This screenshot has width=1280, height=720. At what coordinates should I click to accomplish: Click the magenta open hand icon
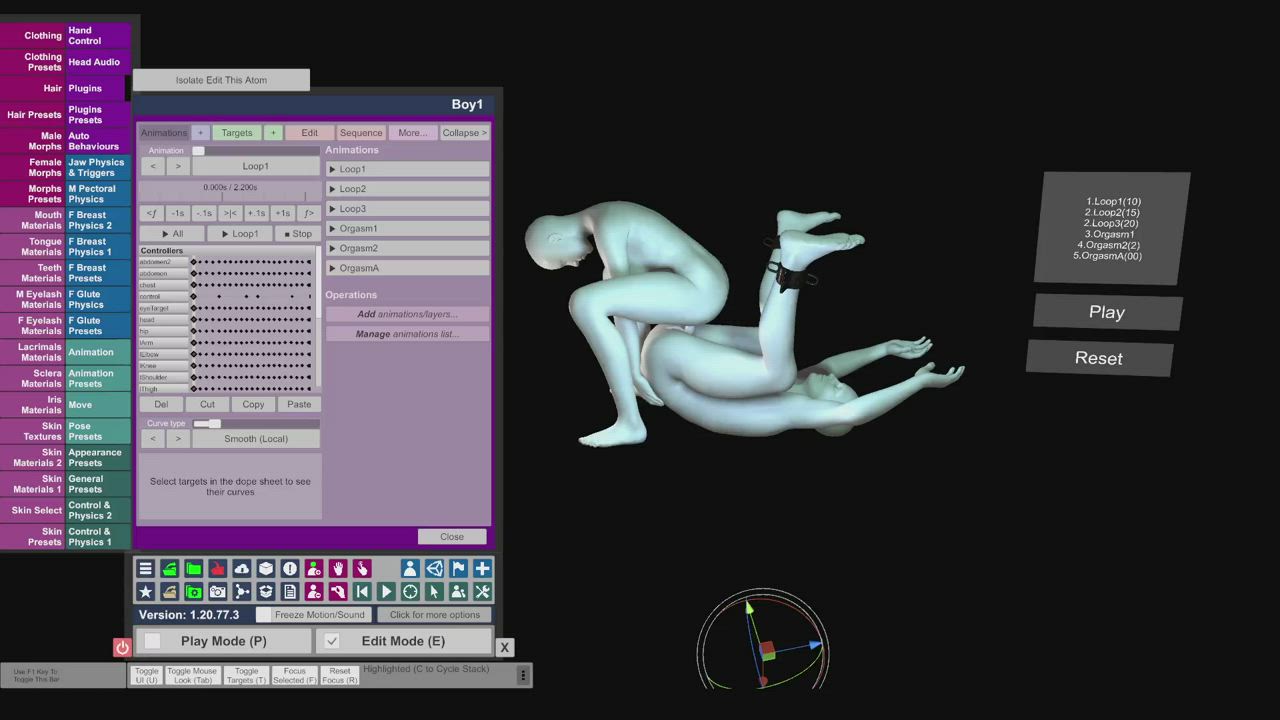click(x=337, y=568)
